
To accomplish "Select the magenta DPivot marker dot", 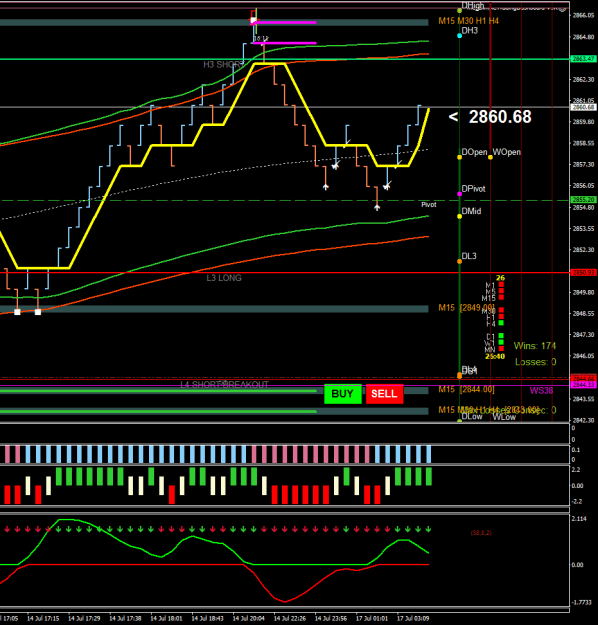I will click(x=459, y=194).
